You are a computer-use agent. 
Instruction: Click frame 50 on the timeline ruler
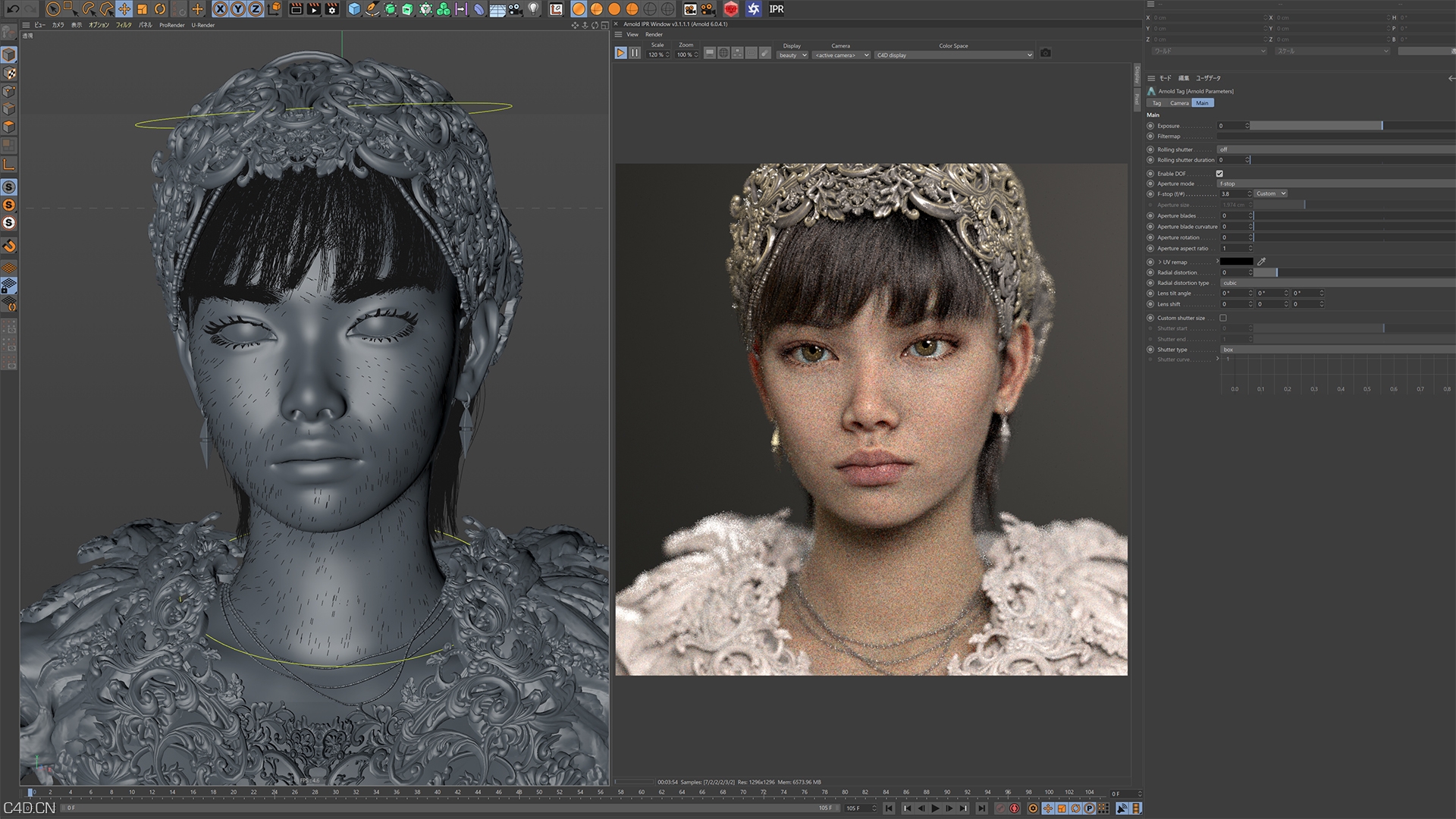click(x=539, y=792)
